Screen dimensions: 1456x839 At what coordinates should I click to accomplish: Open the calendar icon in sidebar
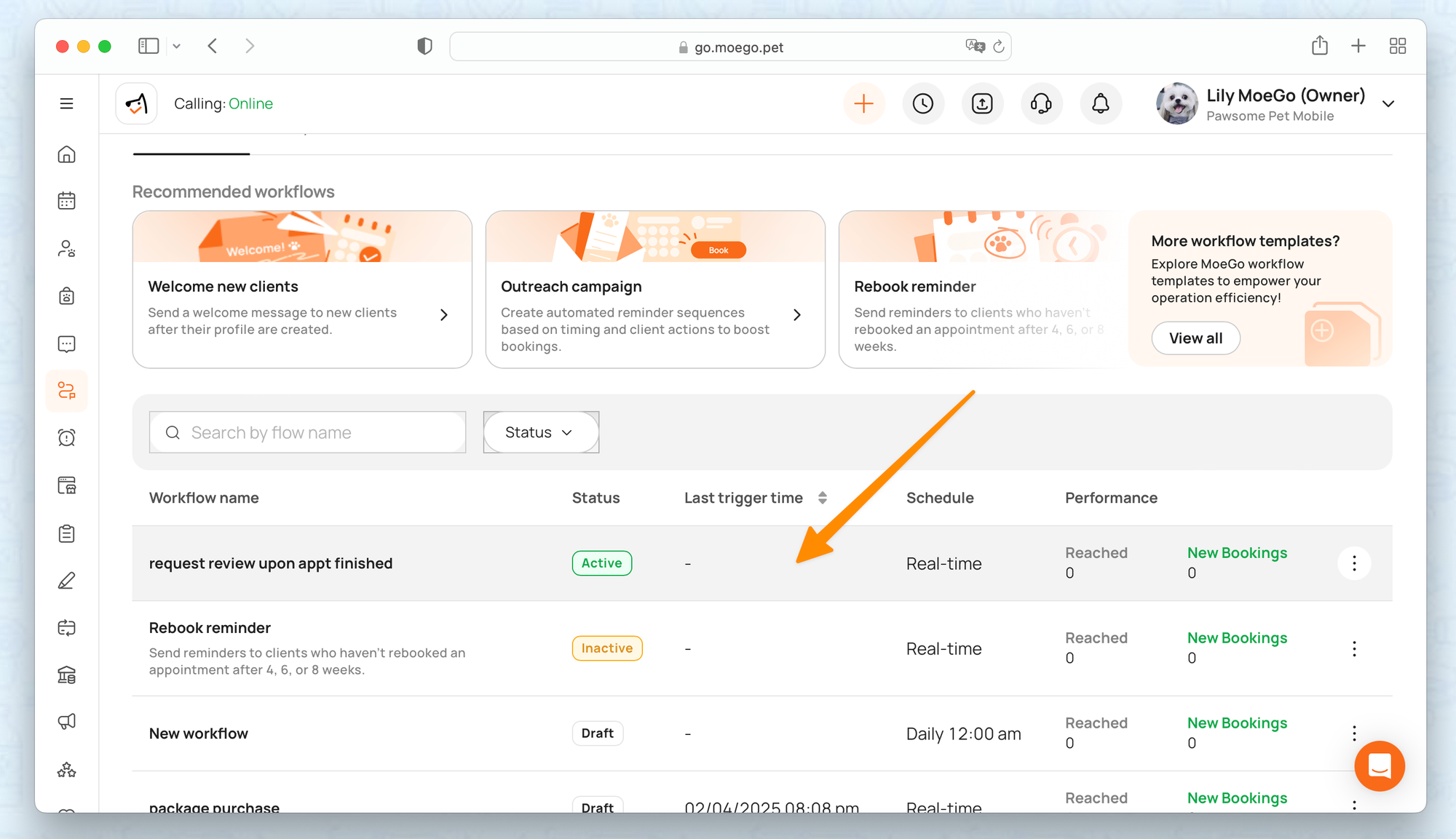(66, 201)
